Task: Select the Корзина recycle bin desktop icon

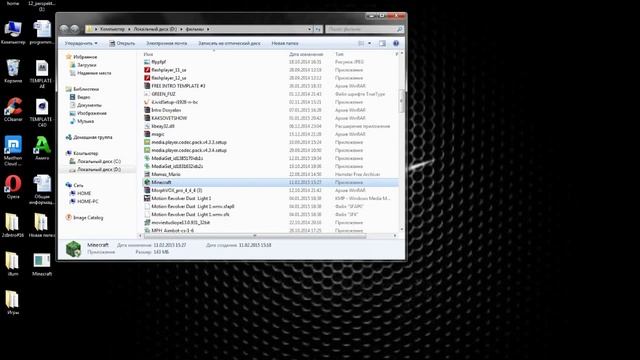Action: click(13, 71)
